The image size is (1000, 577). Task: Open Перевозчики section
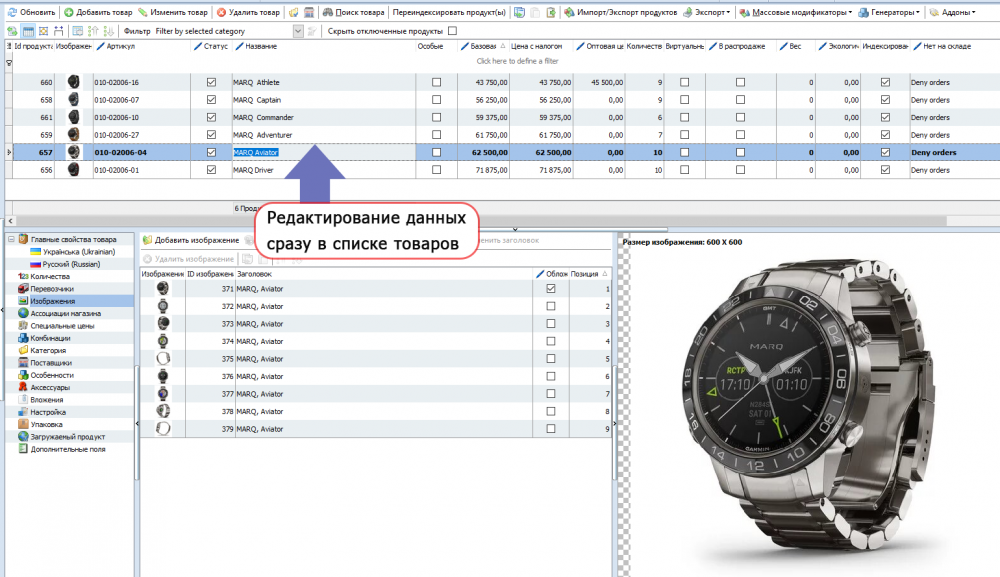point(45,288)
